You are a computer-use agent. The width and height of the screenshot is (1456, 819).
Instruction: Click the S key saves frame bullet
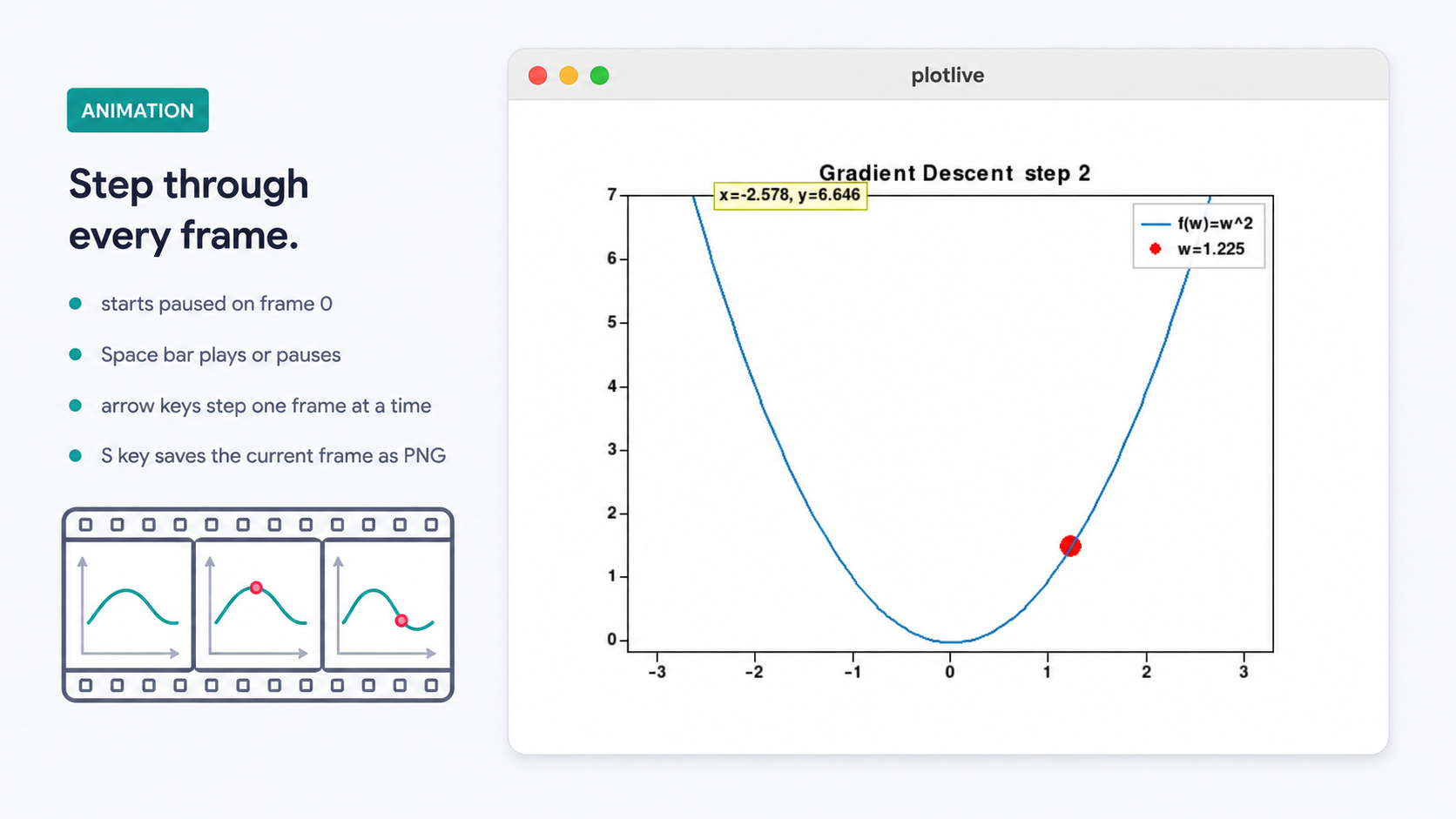[x=273, y=456]
